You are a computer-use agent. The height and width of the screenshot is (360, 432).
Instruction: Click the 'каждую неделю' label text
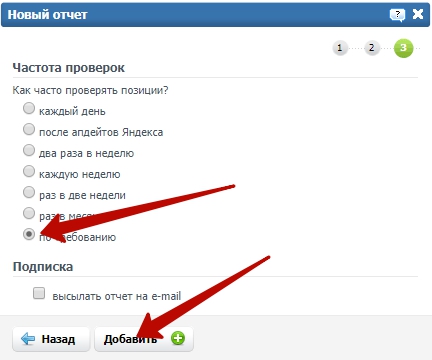[80, 174]
